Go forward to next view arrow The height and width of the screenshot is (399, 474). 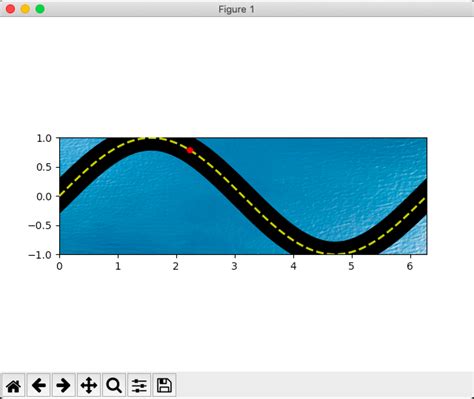coord(63,386)
